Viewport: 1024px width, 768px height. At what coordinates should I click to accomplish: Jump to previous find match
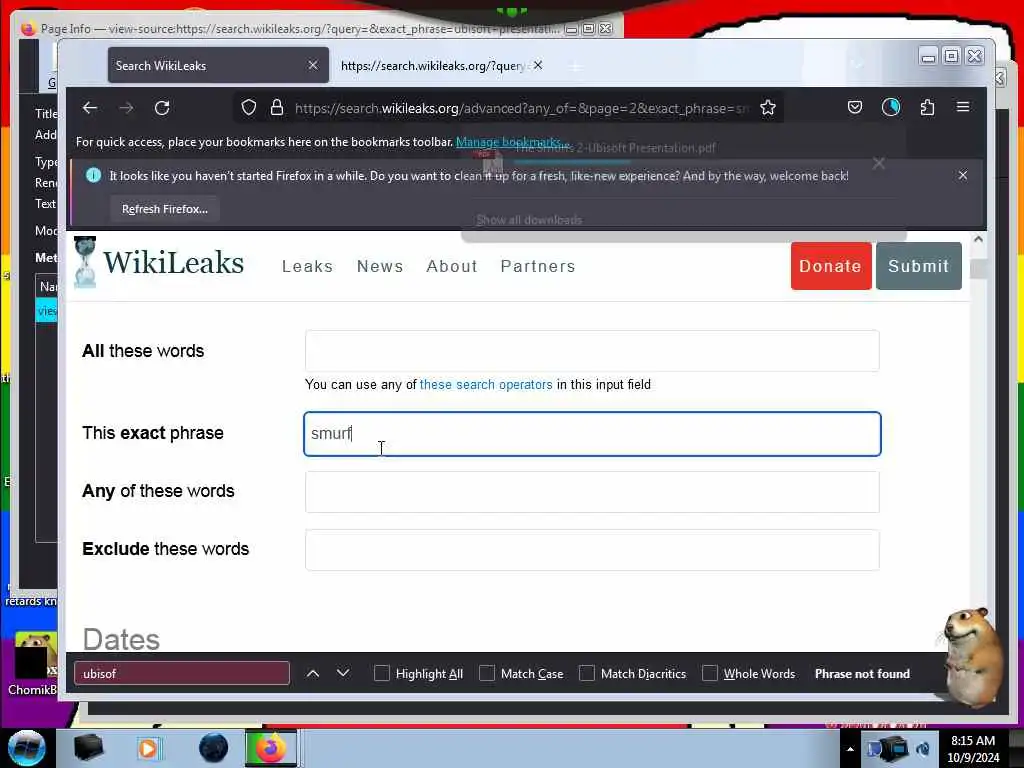[313, 673]
